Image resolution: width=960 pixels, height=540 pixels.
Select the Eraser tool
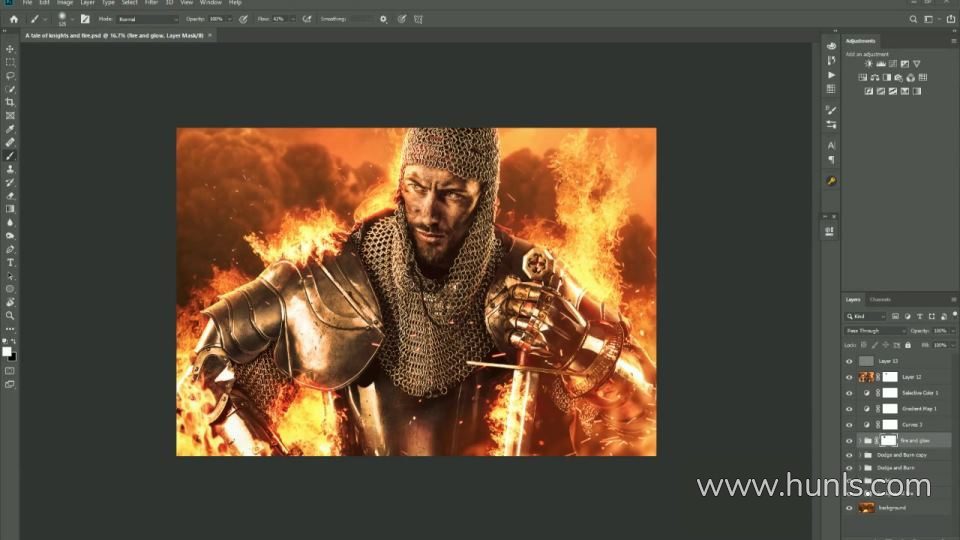pos(10,196)
